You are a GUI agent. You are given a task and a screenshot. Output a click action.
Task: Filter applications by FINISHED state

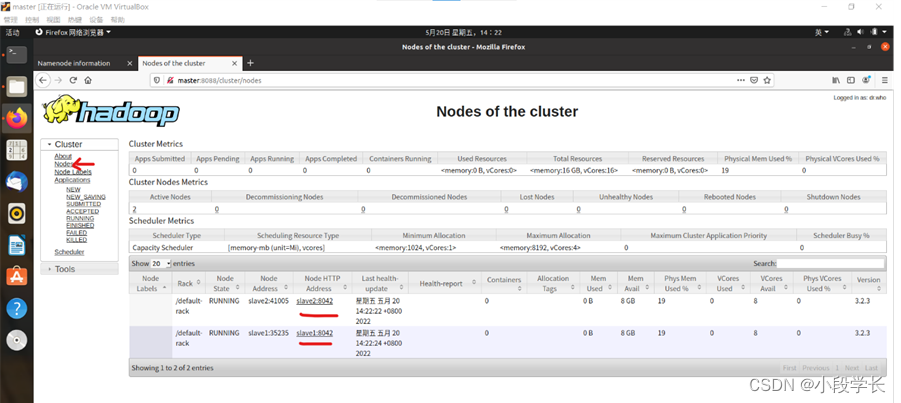coord(80,225)
